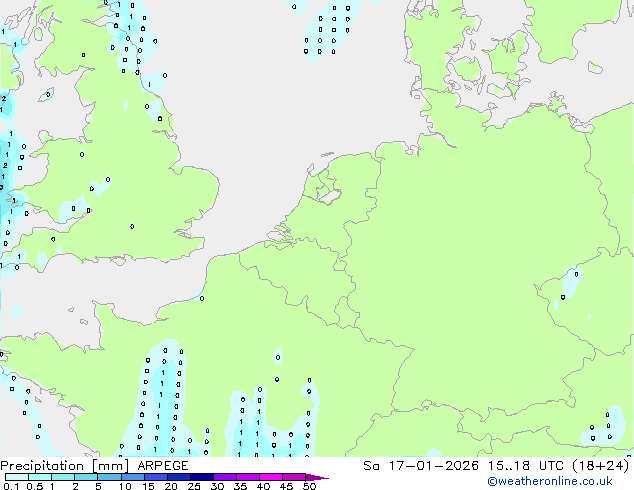Select the 5–10 mm legend color swatch
634x490 pixels.
point(109,477)
